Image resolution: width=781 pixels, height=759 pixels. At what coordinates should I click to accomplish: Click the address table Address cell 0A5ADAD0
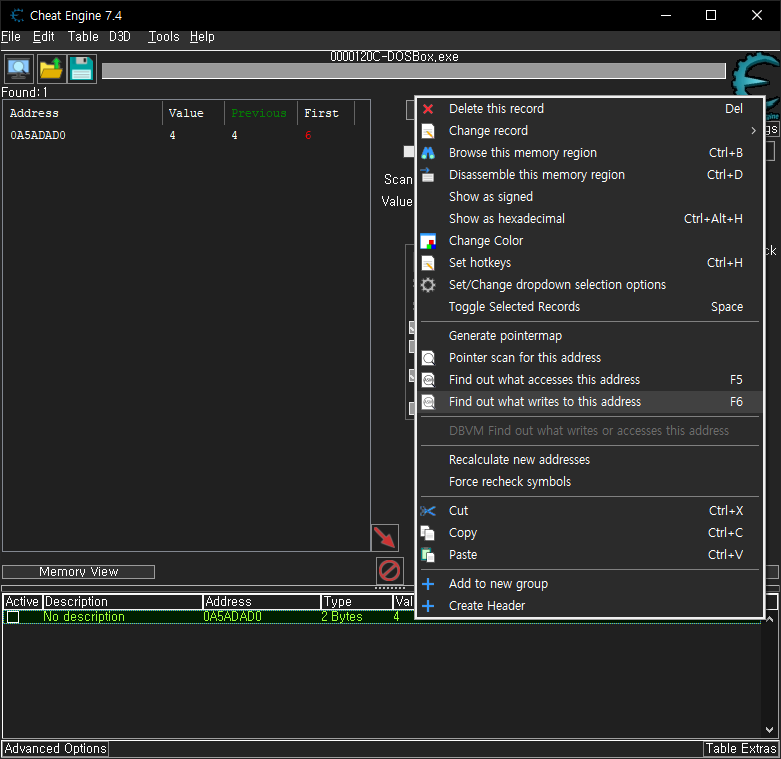(x=232, y=617)
